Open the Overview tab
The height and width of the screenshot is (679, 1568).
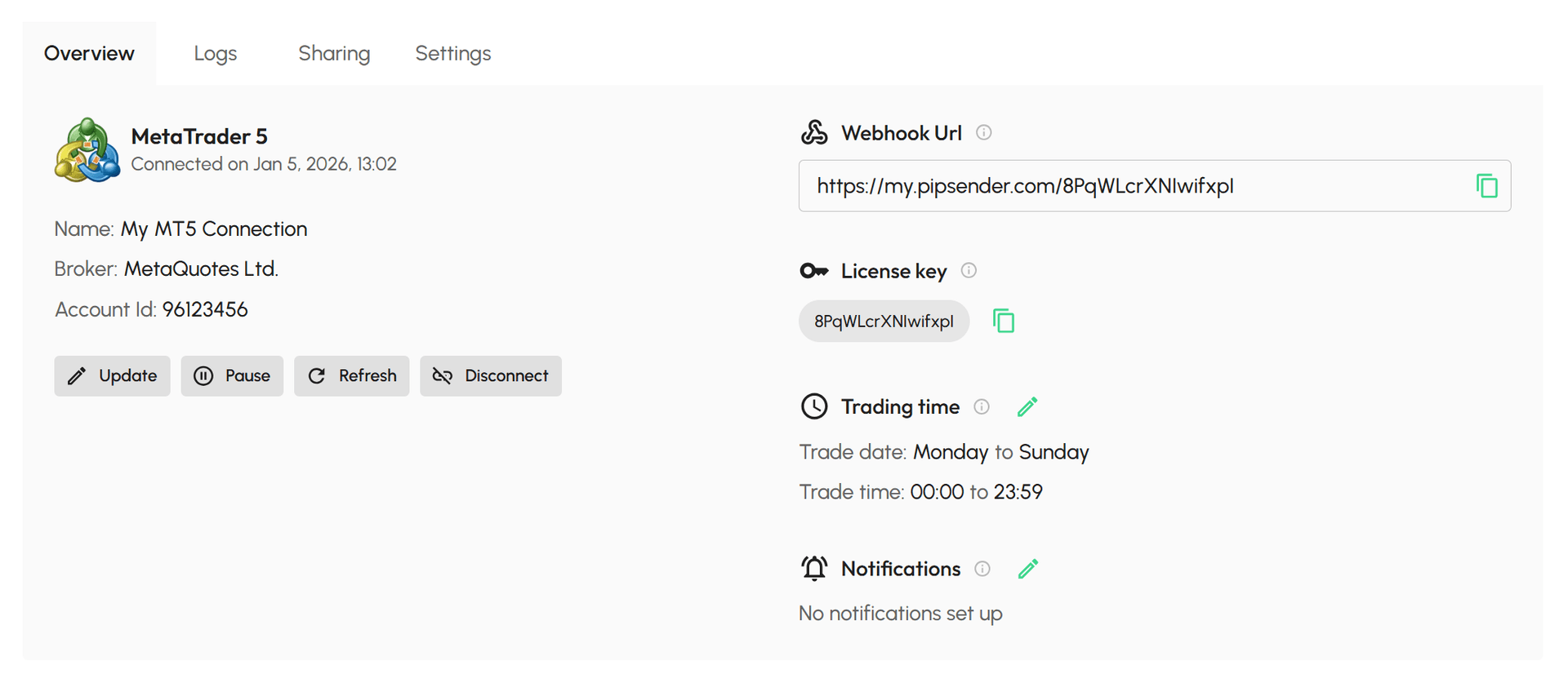click(x=89, y=54)
